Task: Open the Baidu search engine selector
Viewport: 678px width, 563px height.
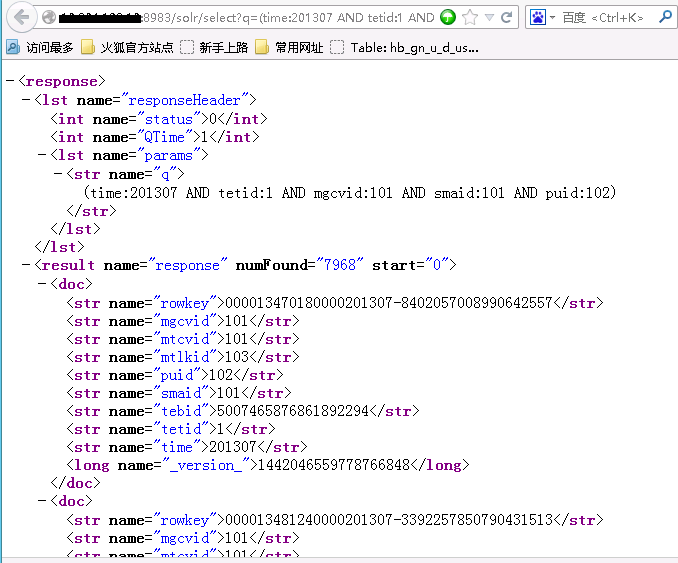Action: click(x=542, y=17)
